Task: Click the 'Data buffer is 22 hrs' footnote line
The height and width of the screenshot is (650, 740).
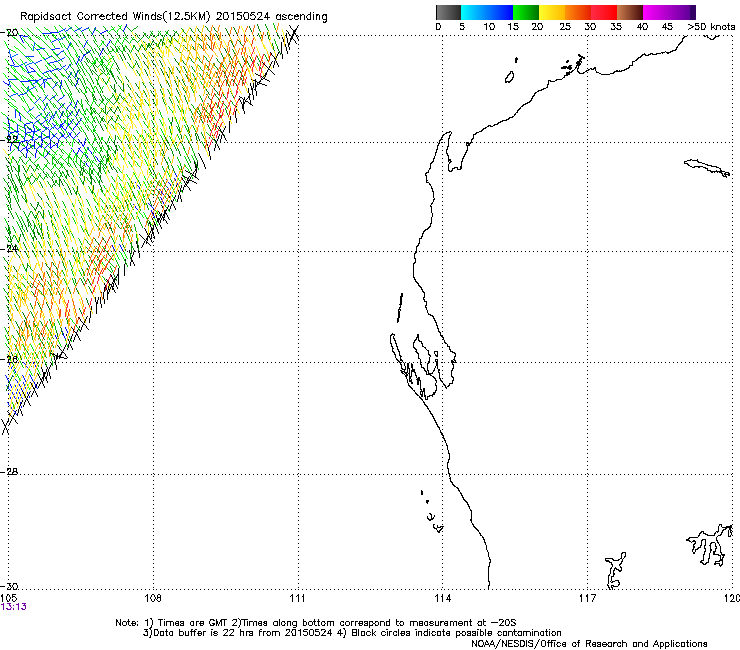Action: tap(352, 633)
